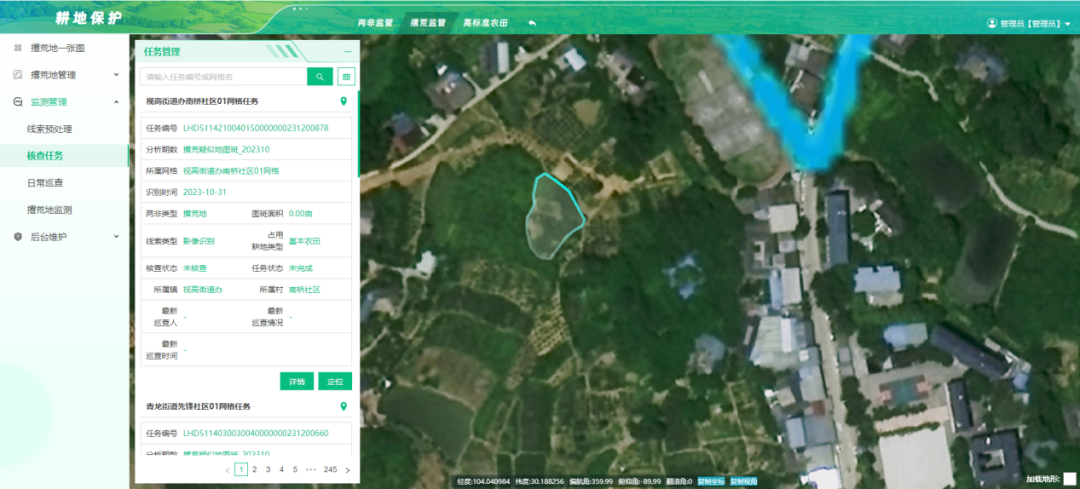The image size is (1080, 489).
Task: Click the administrator user avatar icon
Action: click(992, 23)
